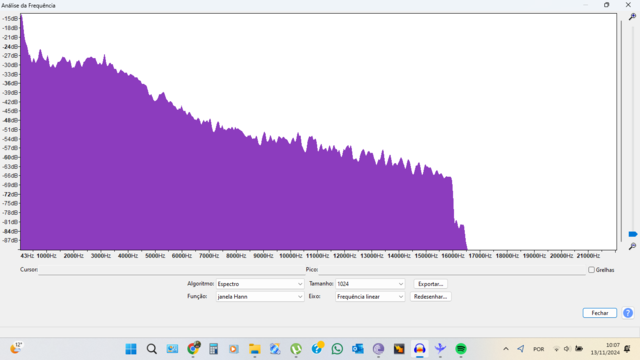
Task: Open WhatsApp from taskbar
Action: click(x=337, y=349)
